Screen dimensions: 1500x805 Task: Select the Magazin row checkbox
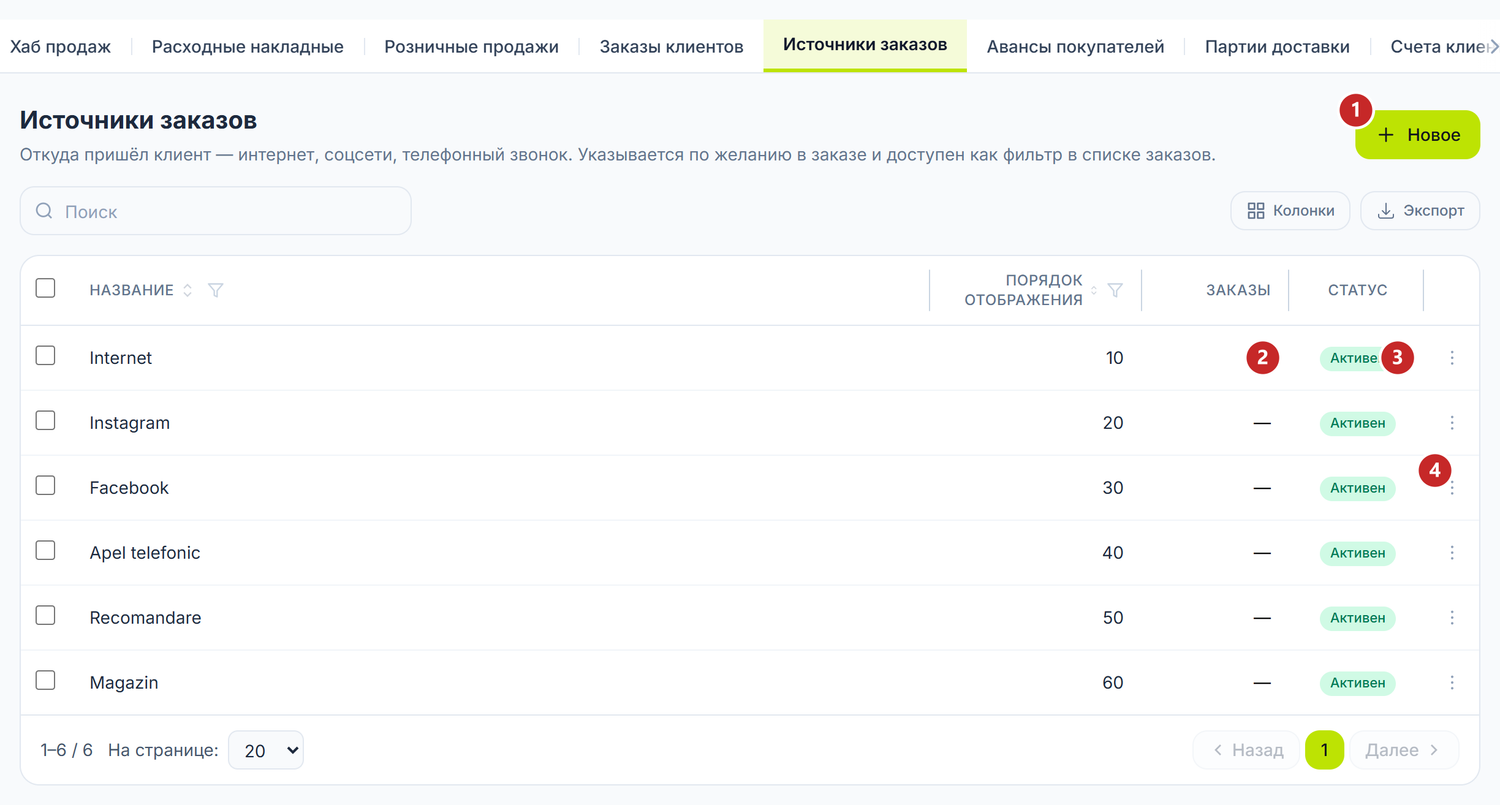[45, 680]
